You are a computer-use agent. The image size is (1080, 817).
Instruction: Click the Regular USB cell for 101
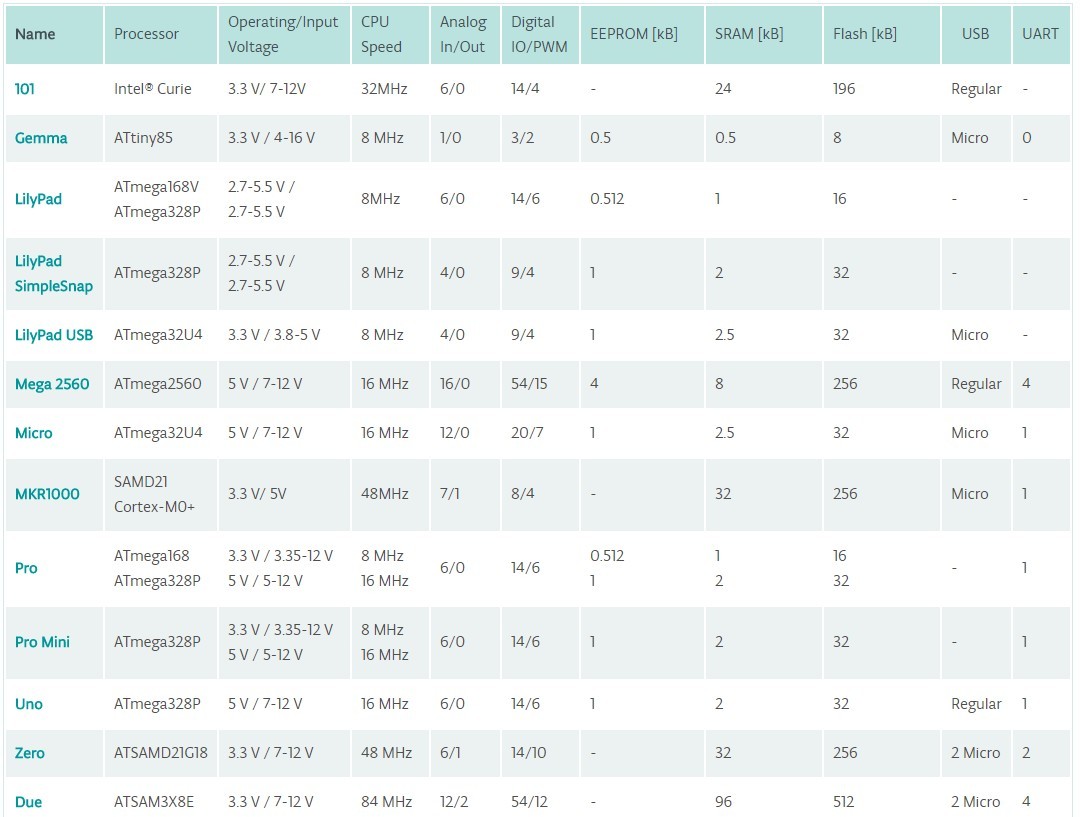pos(976,89)
